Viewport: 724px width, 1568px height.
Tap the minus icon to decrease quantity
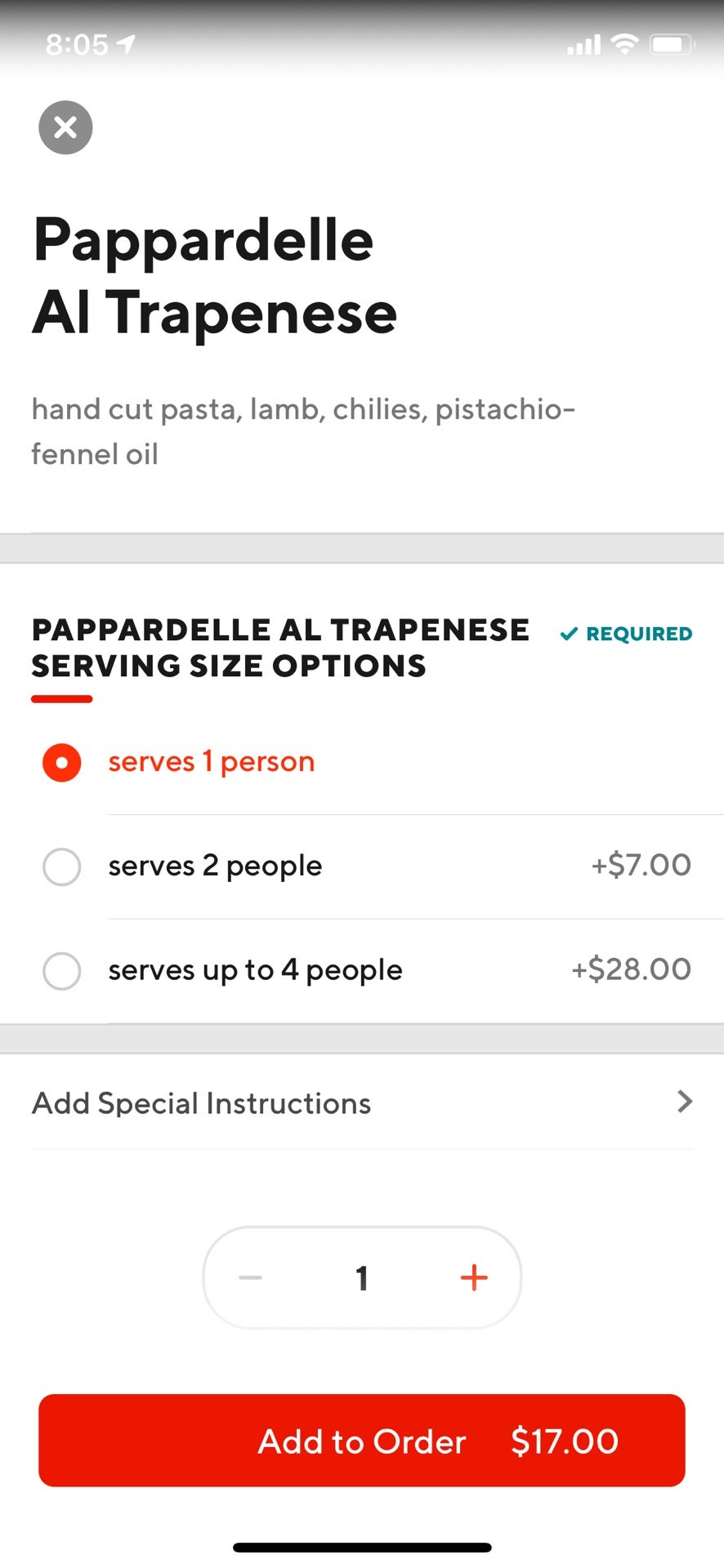point(250,1278)
